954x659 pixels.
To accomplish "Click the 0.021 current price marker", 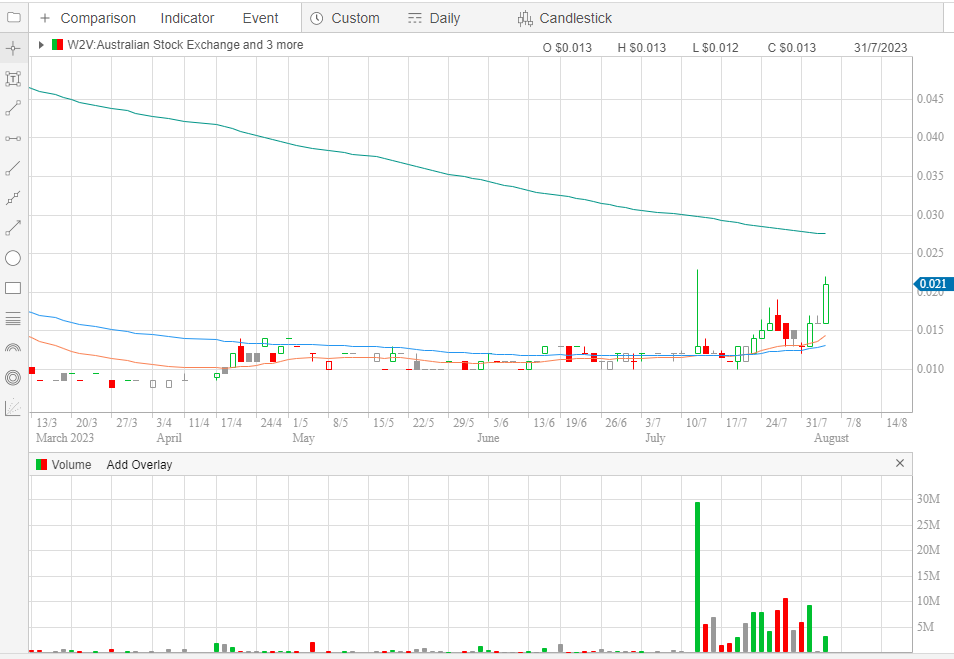I will click(x=933, y=284).
